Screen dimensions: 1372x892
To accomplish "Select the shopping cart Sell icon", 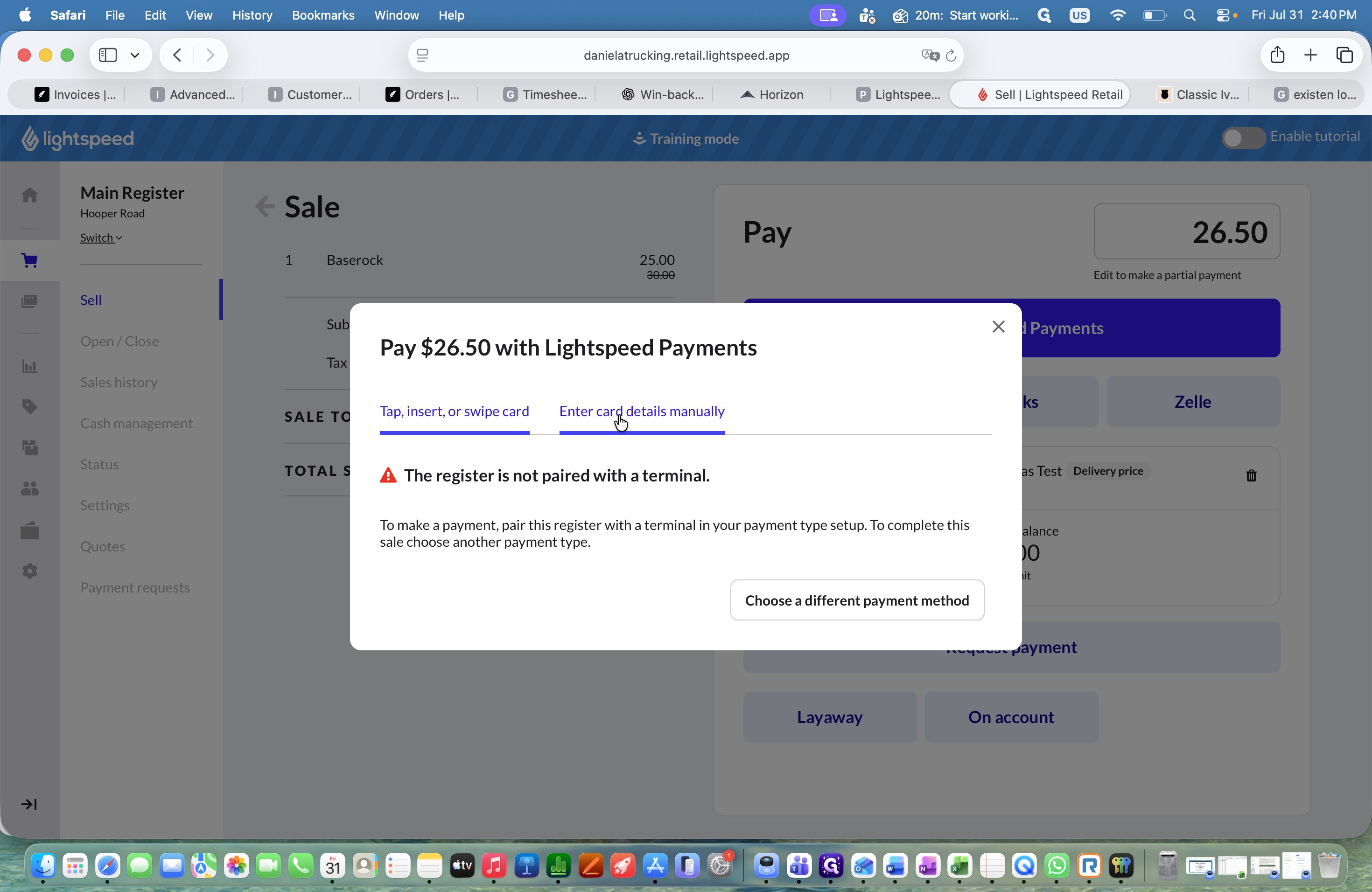I will coord(29,260).
